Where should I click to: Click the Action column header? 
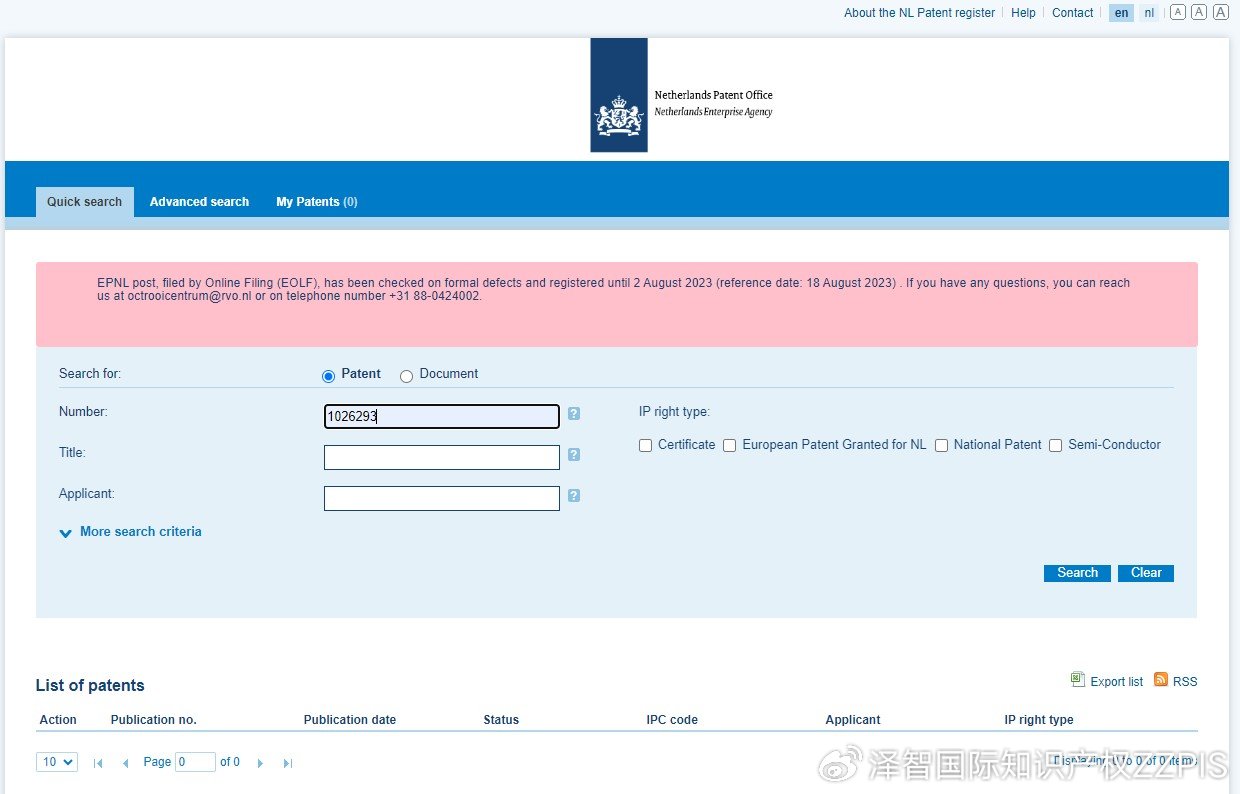[x=58, y=720]
